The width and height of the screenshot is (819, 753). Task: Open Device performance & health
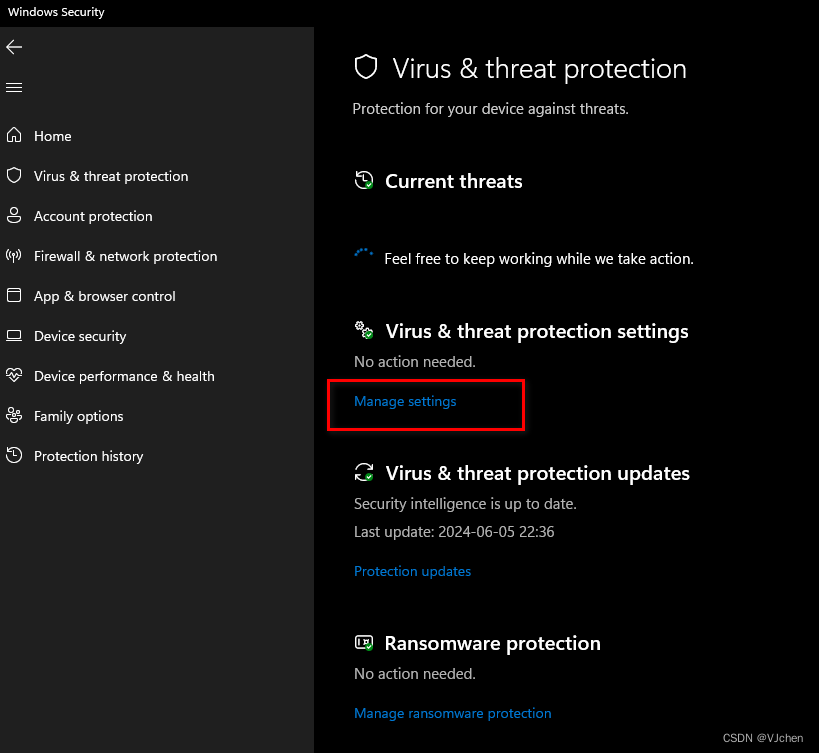[124, 376]
